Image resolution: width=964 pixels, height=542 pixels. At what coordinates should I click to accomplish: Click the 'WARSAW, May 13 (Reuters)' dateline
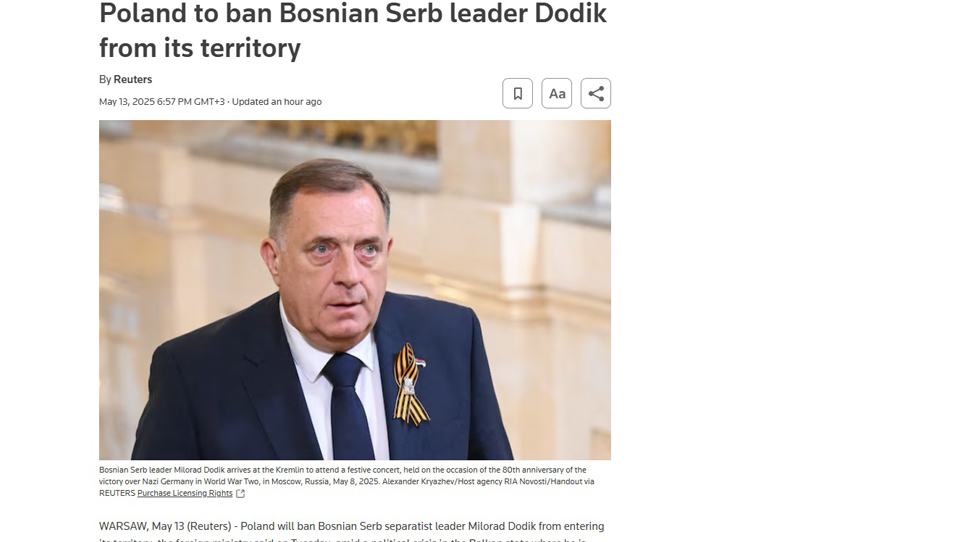[165, 526]
